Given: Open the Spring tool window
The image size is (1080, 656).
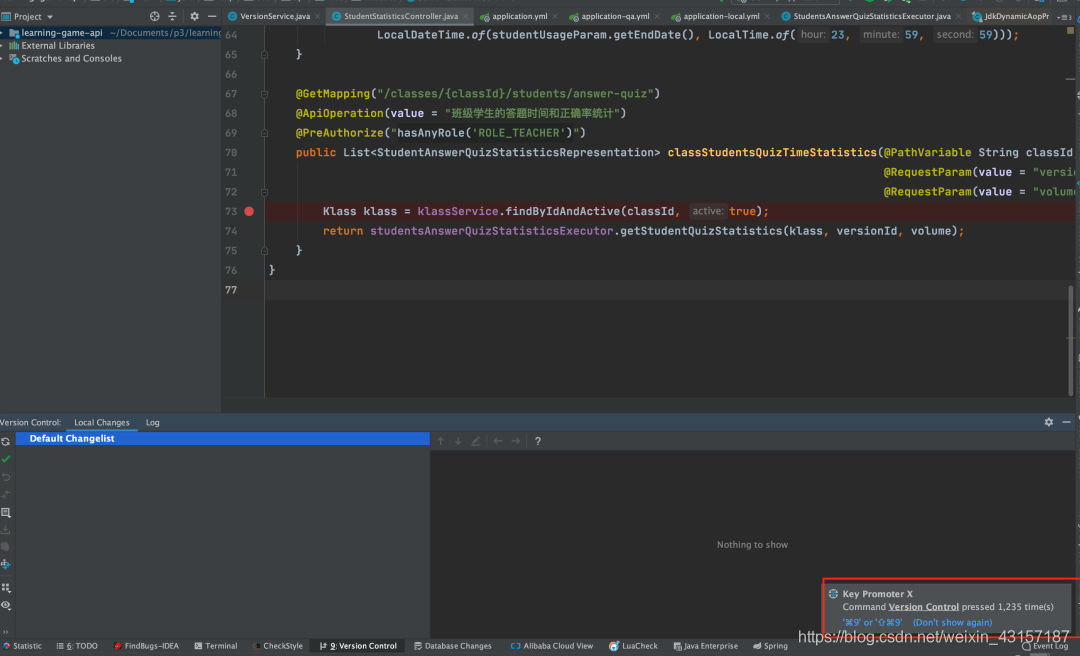Looking at the screenshot, I should (770, 646).
